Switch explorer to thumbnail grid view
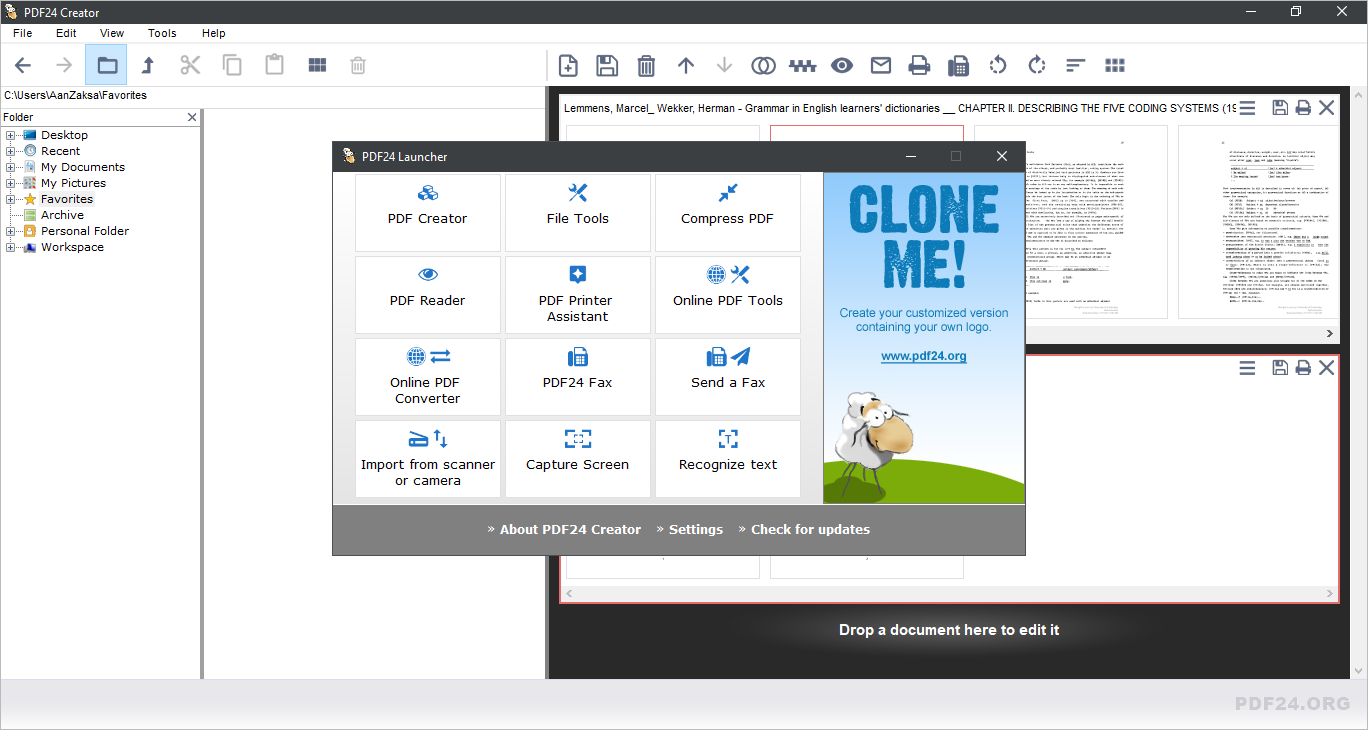The width and height of the screenshot is (1368, 730). tap(317, 66)
